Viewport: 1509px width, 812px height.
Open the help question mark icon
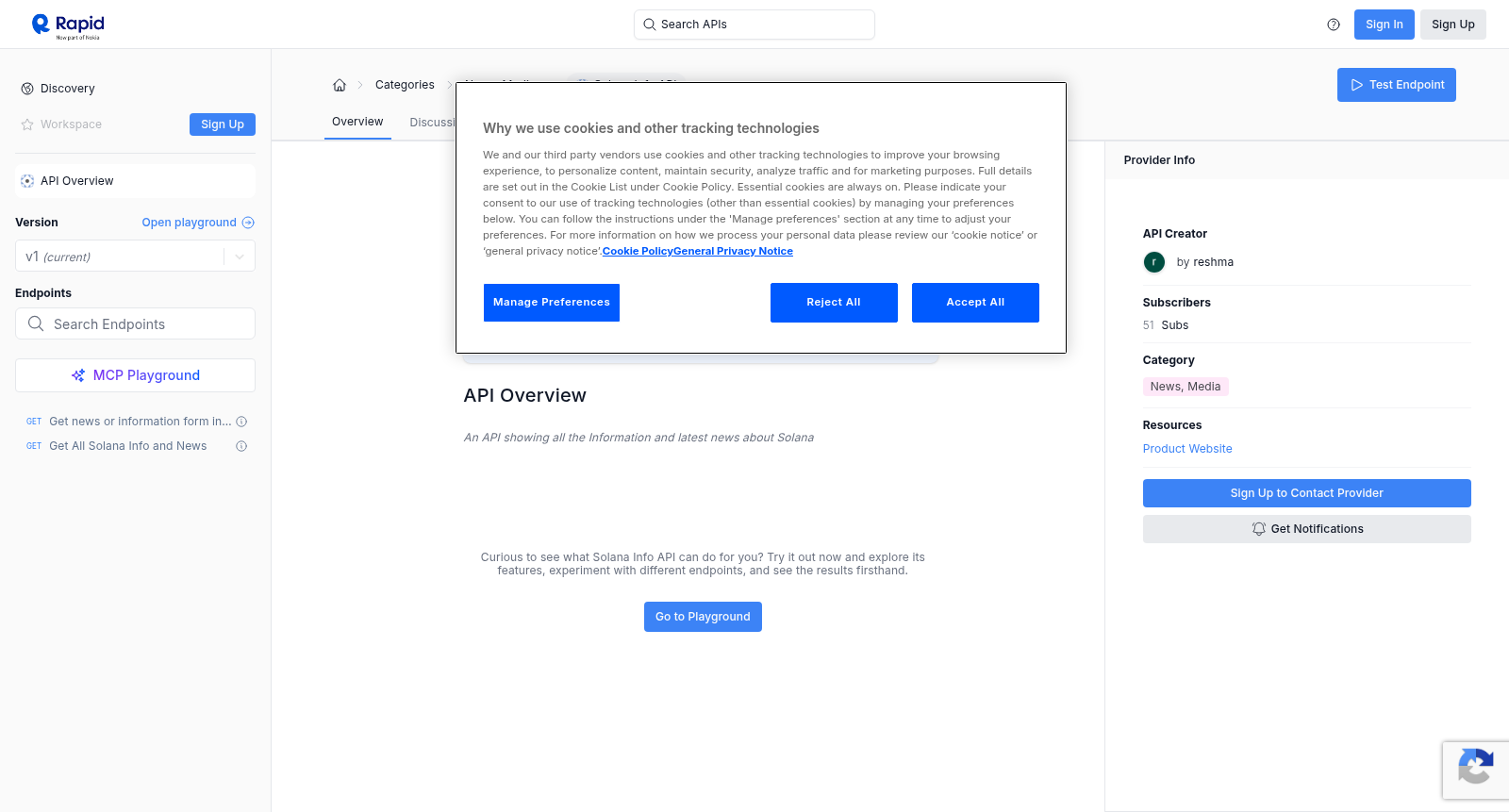click(1334, 25)
